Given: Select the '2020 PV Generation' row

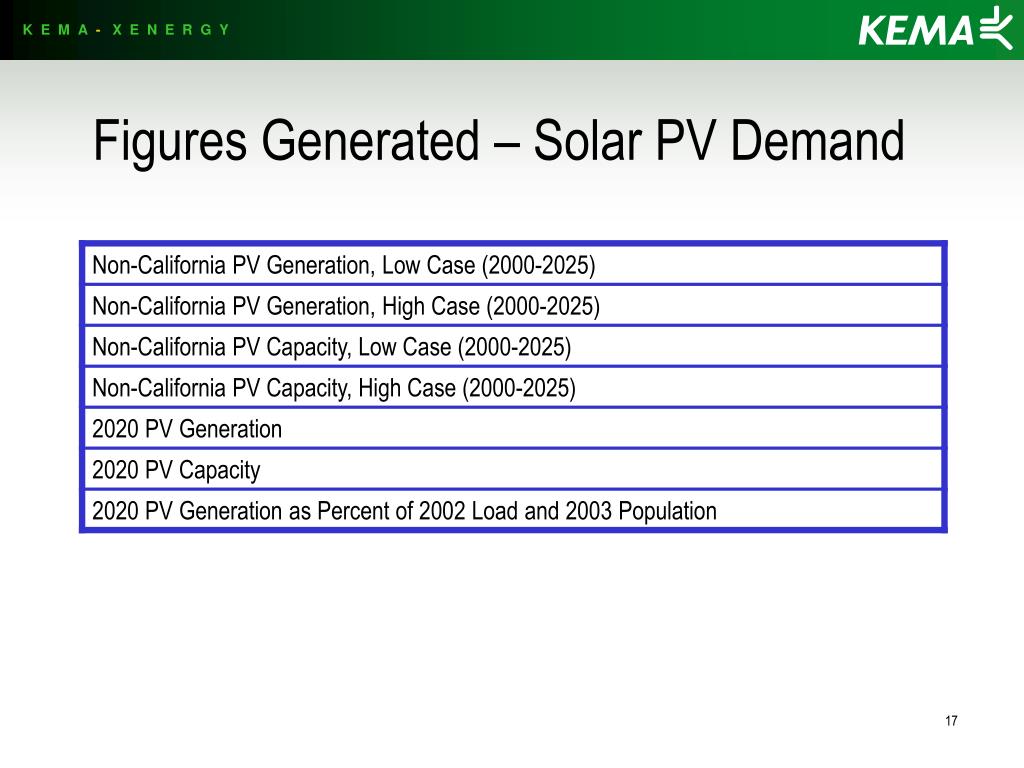Looking at the screenshot, I should pyautogui.click(x=513, y=429).
